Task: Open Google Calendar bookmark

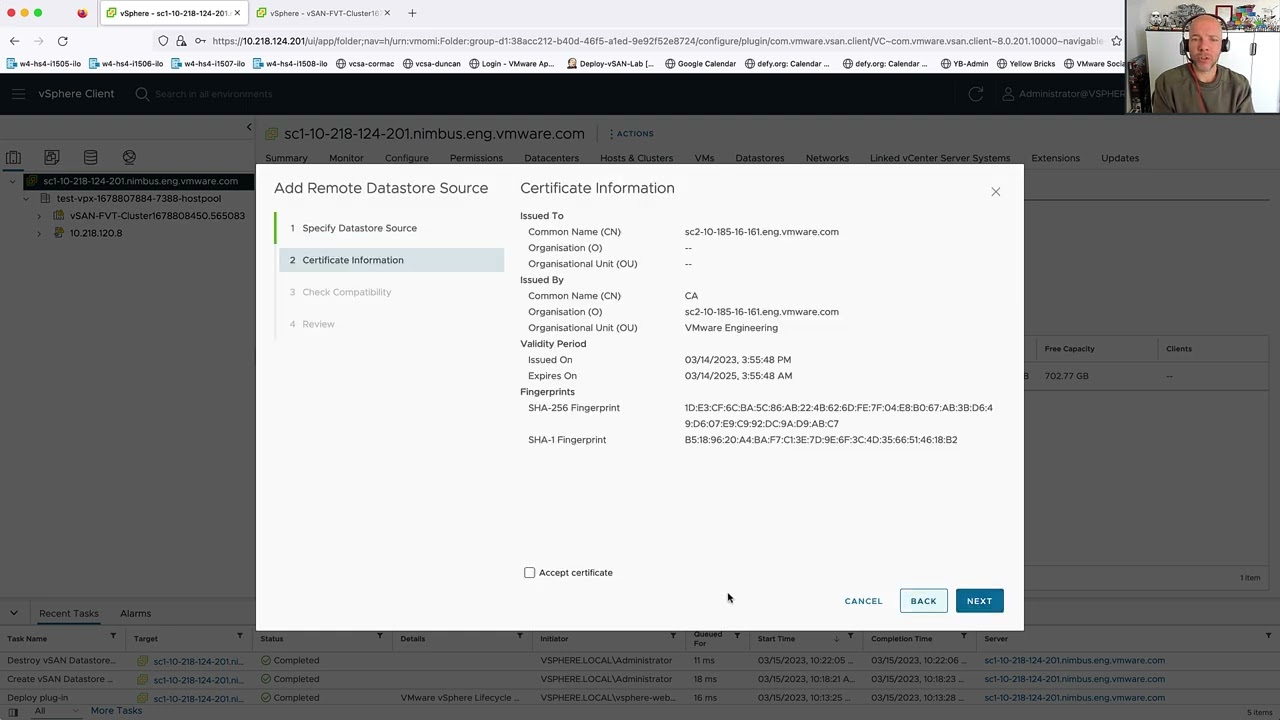Action: pos(700,64)
